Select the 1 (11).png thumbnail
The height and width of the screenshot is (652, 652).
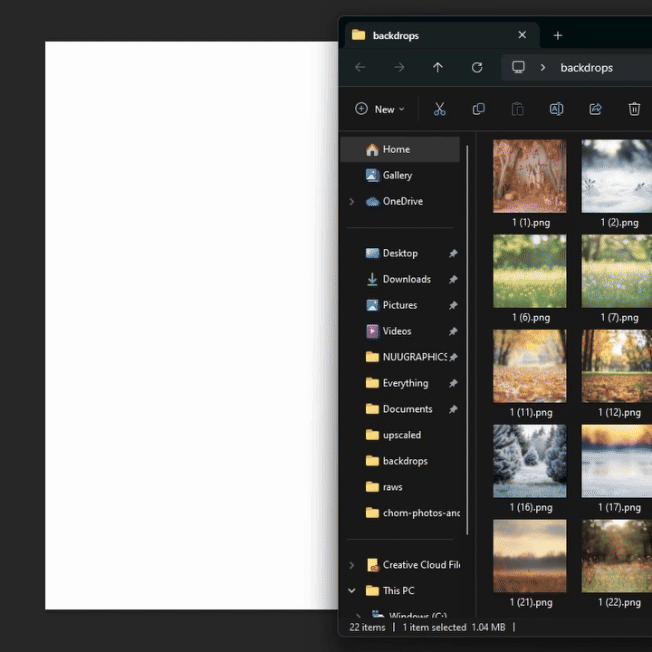pyautogui.click(x=529, y=366)
